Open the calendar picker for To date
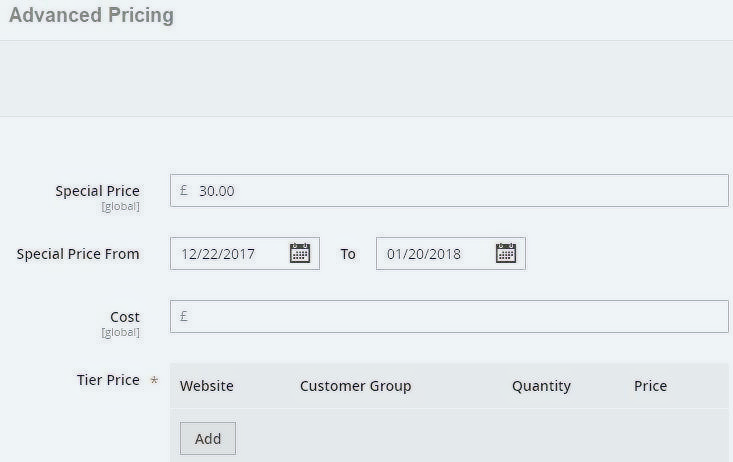The height and width of the screenshot is (462, 733). pos(506,253)
